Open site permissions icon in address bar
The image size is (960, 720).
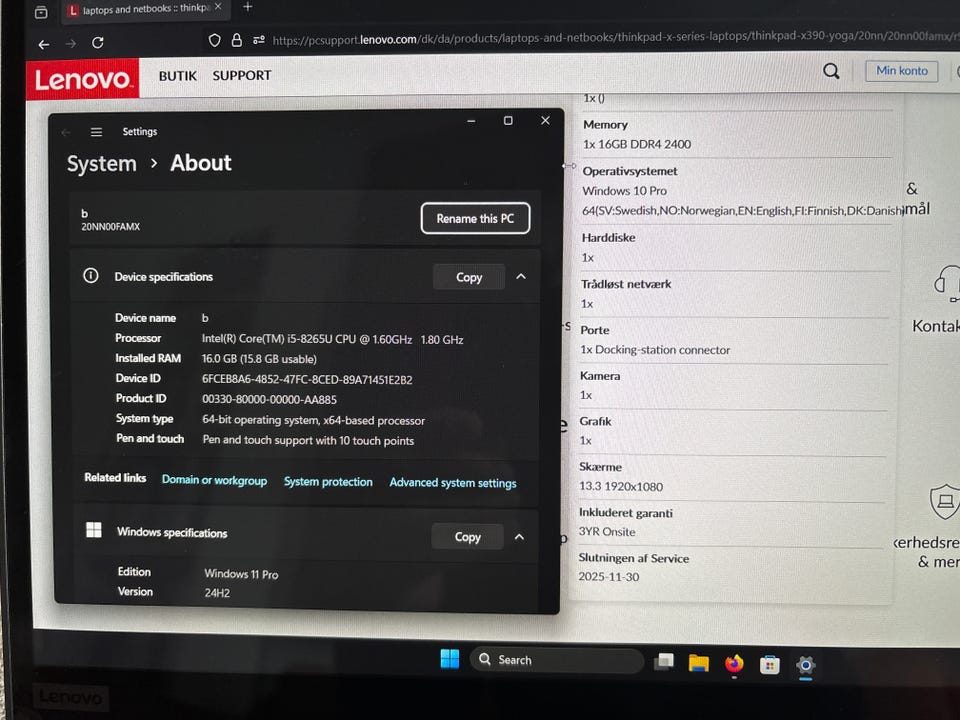pos(259,40)
